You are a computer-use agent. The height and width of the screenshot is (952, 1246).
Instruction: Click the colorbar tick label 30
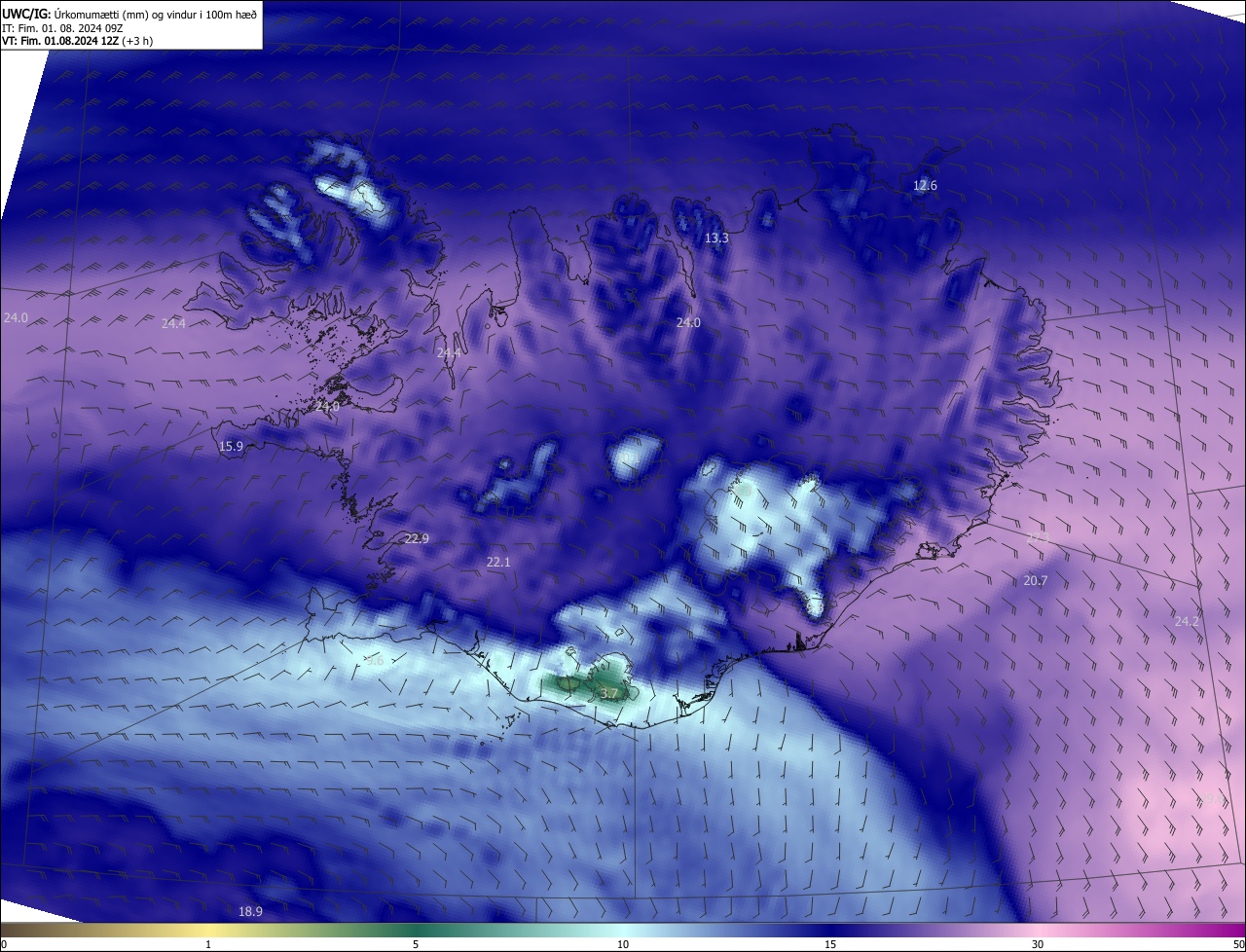click(x=1038, y=945)
